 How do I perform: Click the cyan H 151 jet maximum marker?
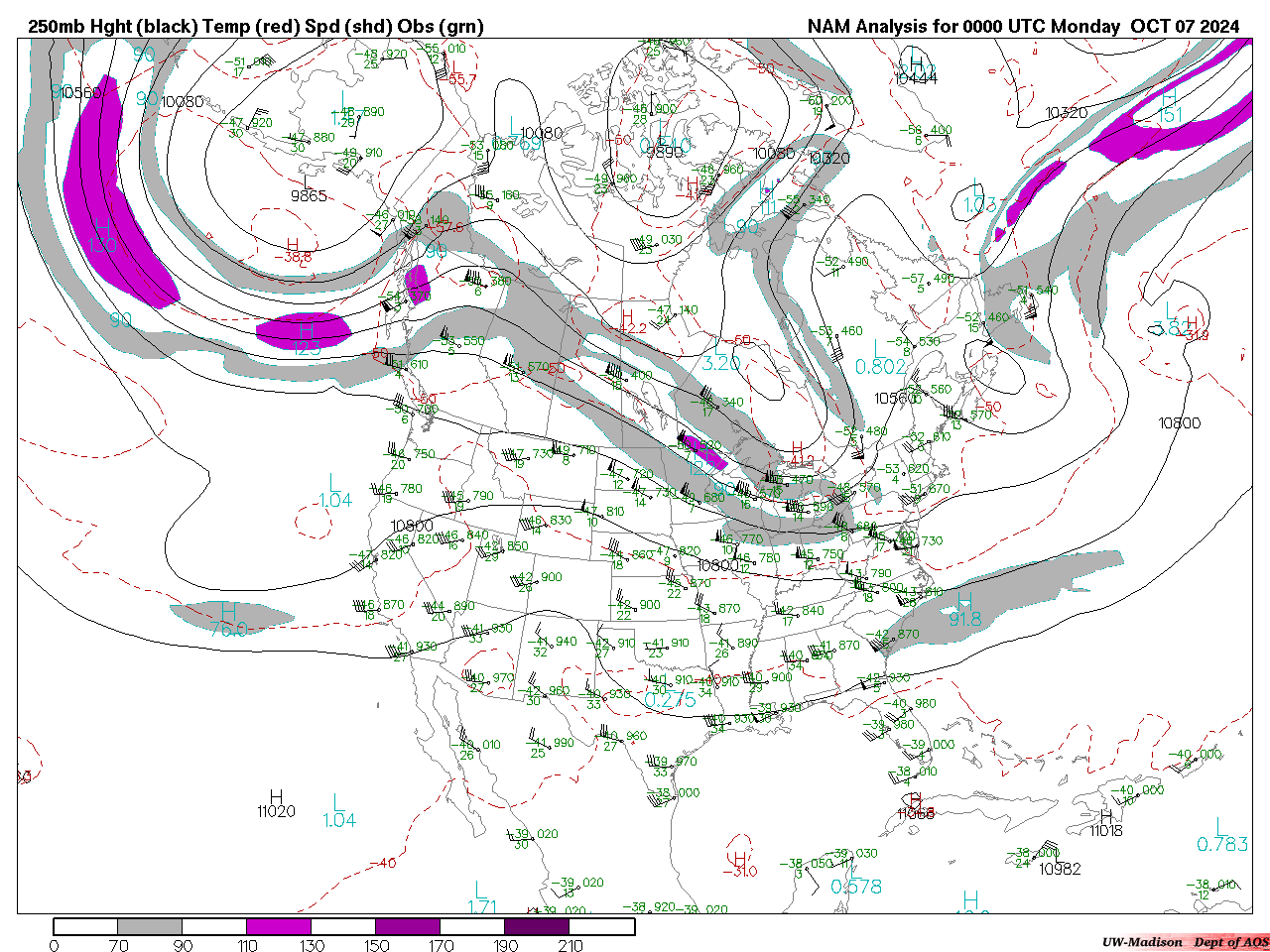(x=1170, y=106)
